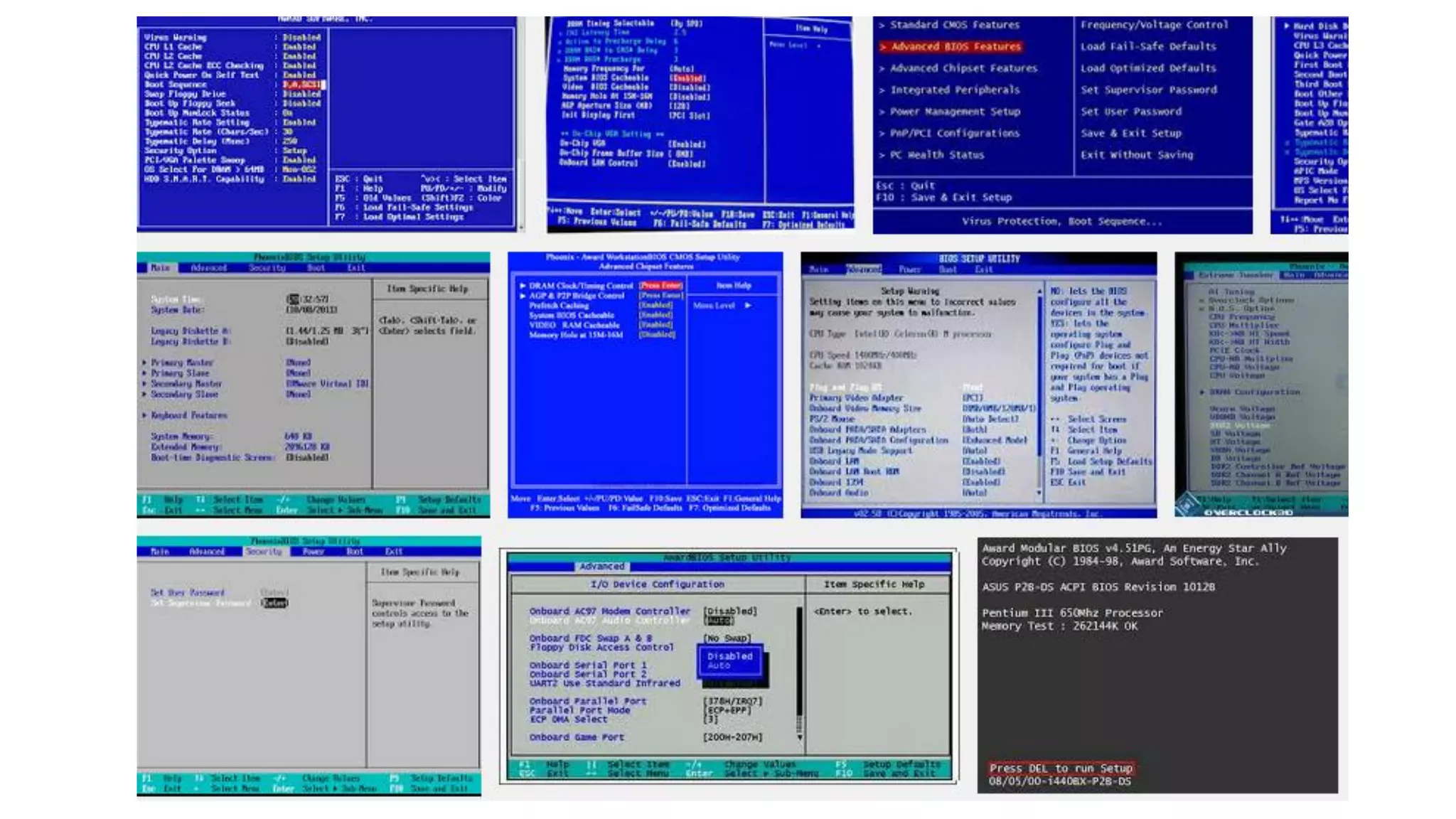
Task: Click the red Press Enter beside DRAM Clock/Timing Control
Action: [660, 286]
